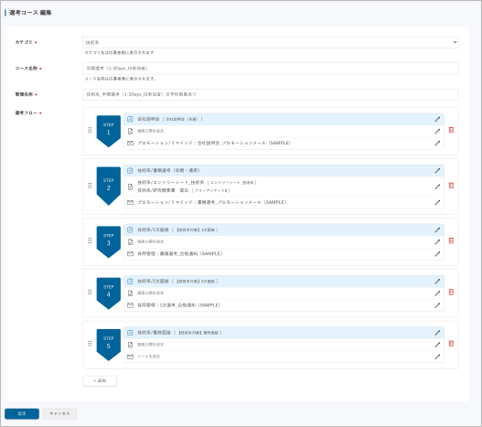Select the 会社説明会 event text in Step 1
482x427 pixels.
click(x=170, y=119)
